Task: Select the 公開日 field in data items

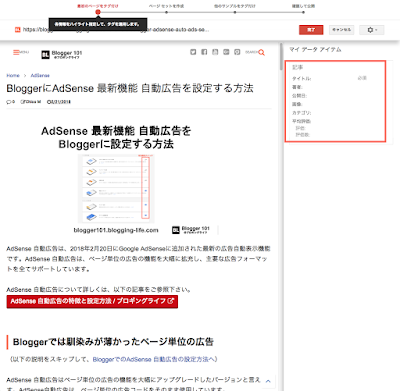Action: click(x=300, y=96)
